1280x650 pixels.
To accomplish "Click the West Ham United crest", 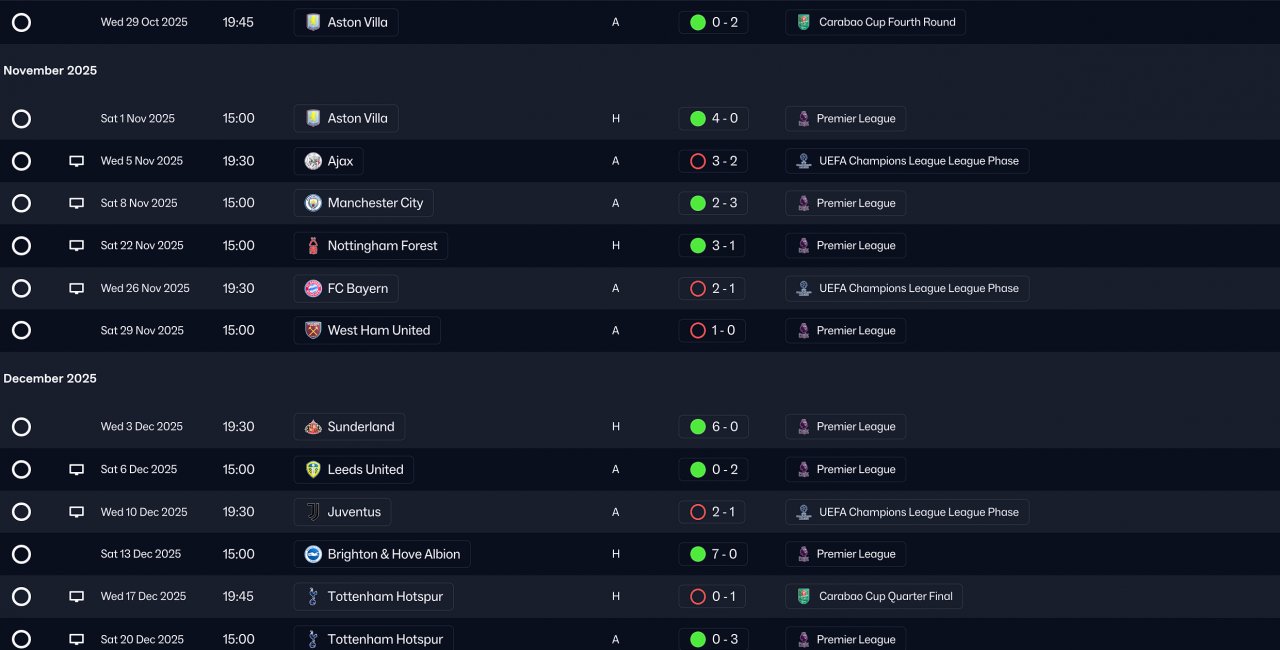I will [x=313, y=331].
